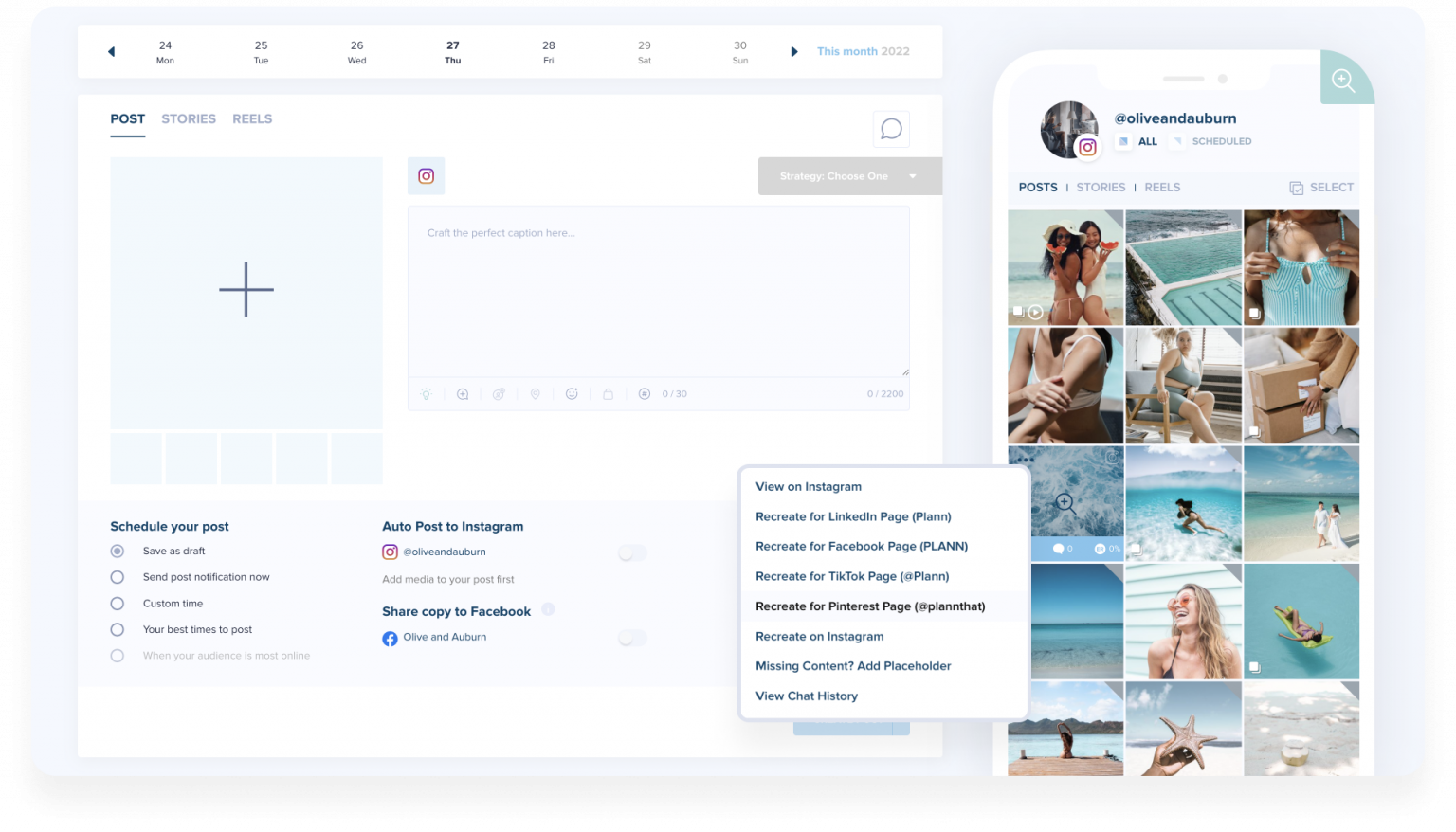Viewport: 1456px width, 832px height.
Task: Click the lightbulb caption ideas icon
Action: 426,394
